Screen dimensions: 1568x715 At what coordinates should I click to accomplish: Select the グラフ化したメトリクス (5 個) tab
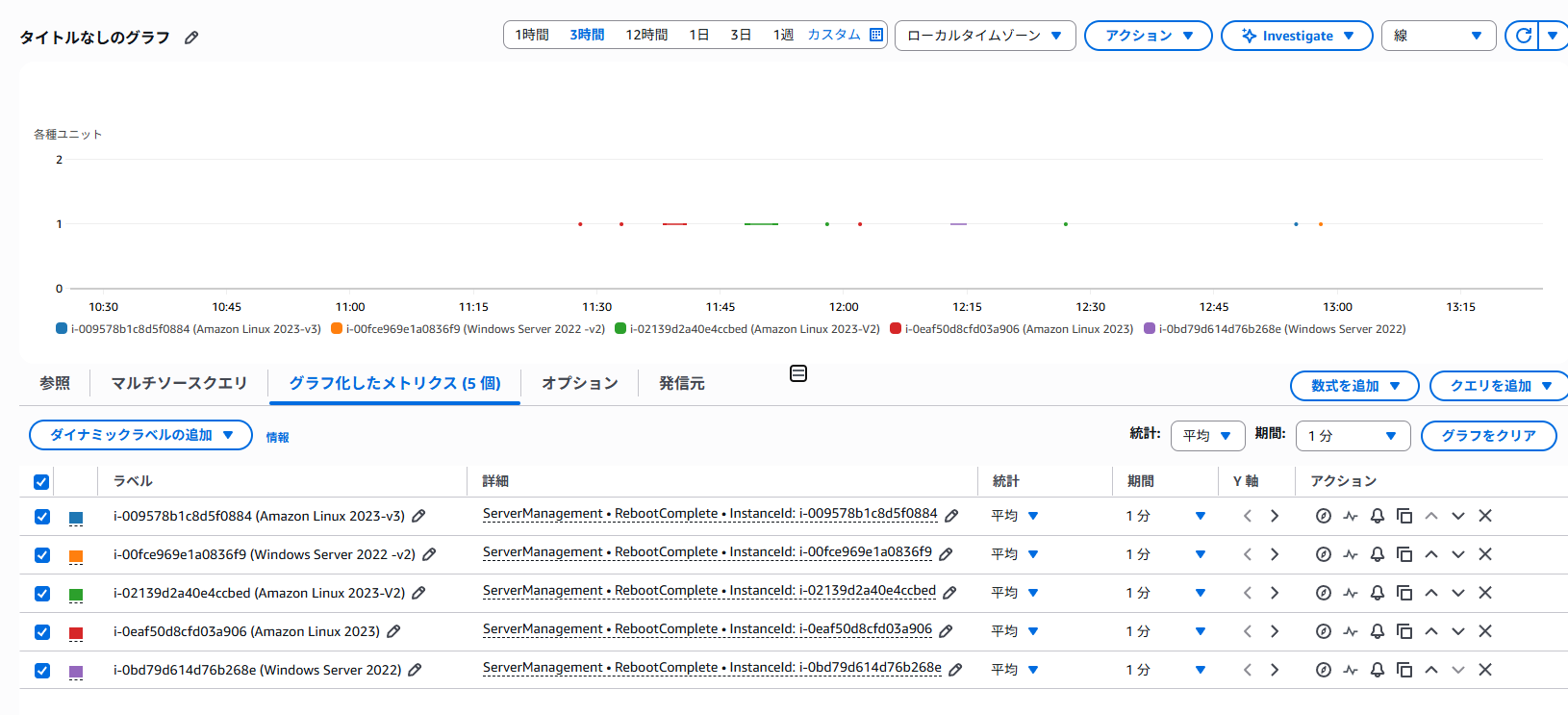click(x=395, y=383)
